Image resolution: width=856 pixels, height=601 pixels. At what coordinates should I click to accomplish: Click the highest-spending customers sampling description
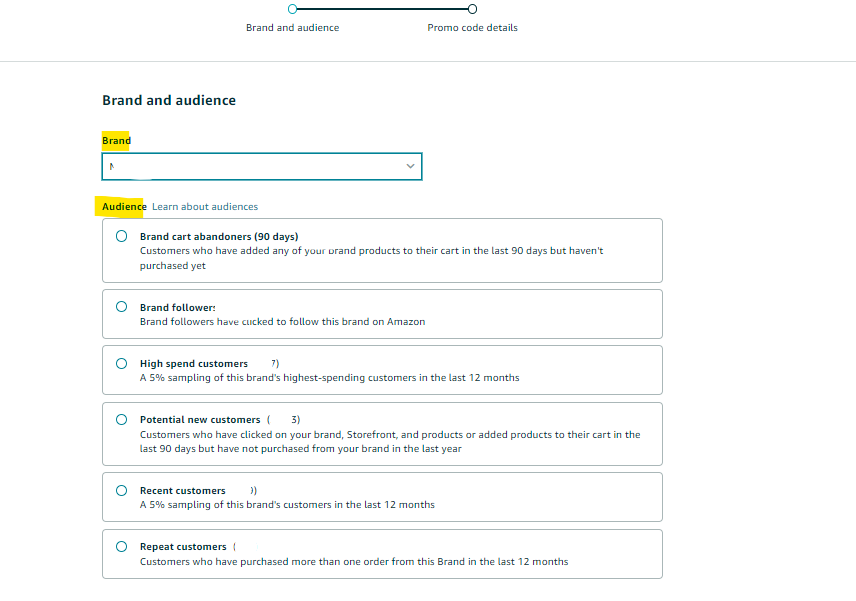coord(329,378)
